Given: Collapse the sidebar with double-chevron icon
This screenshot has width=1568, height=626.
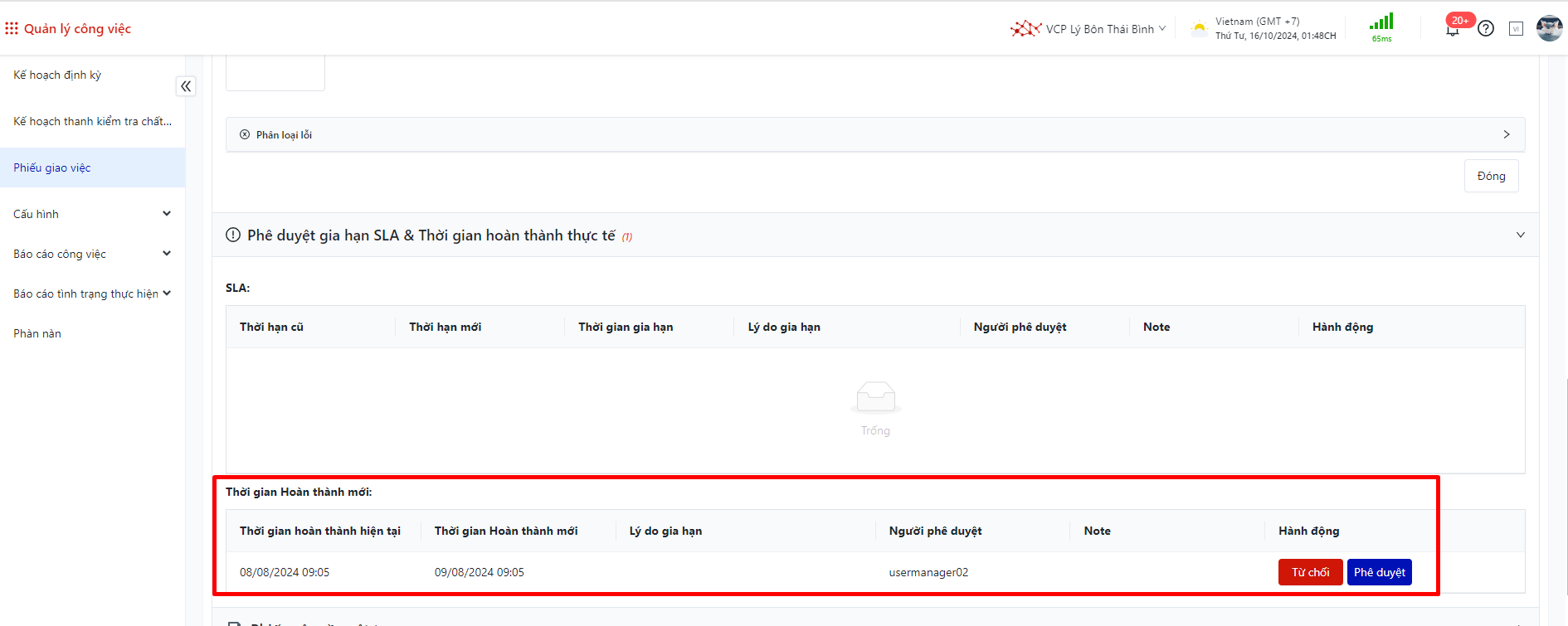Looking at the screenshot, I should [x=186, y=86].
